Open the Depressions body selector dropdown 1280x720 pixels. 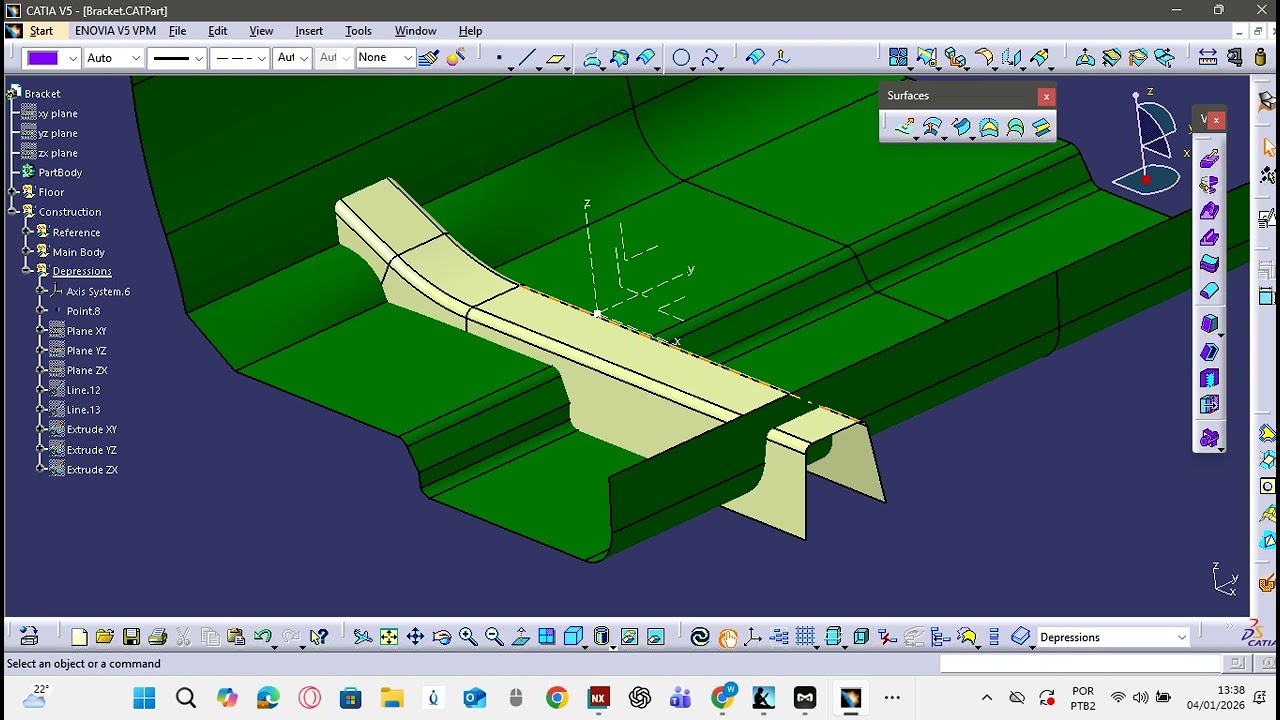click(1182, 637)
